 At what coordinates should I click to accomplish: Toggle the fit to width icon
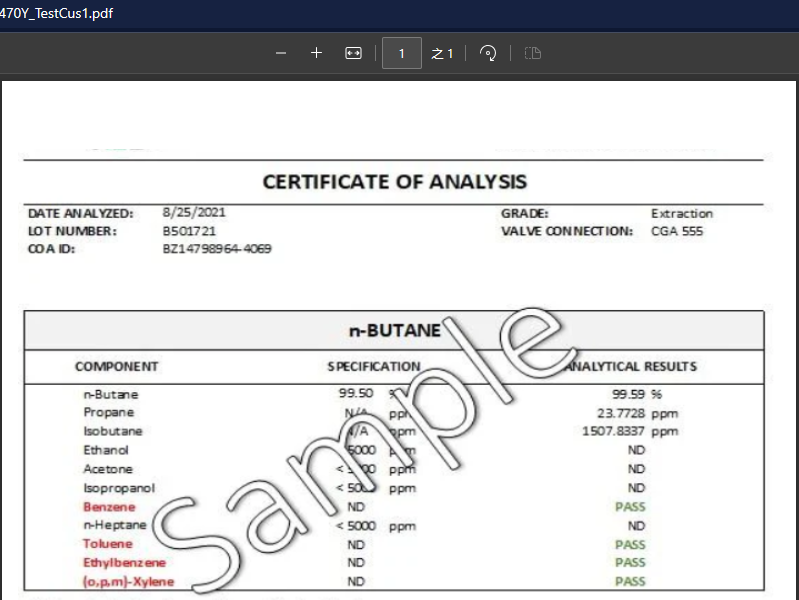pos(353,53)
